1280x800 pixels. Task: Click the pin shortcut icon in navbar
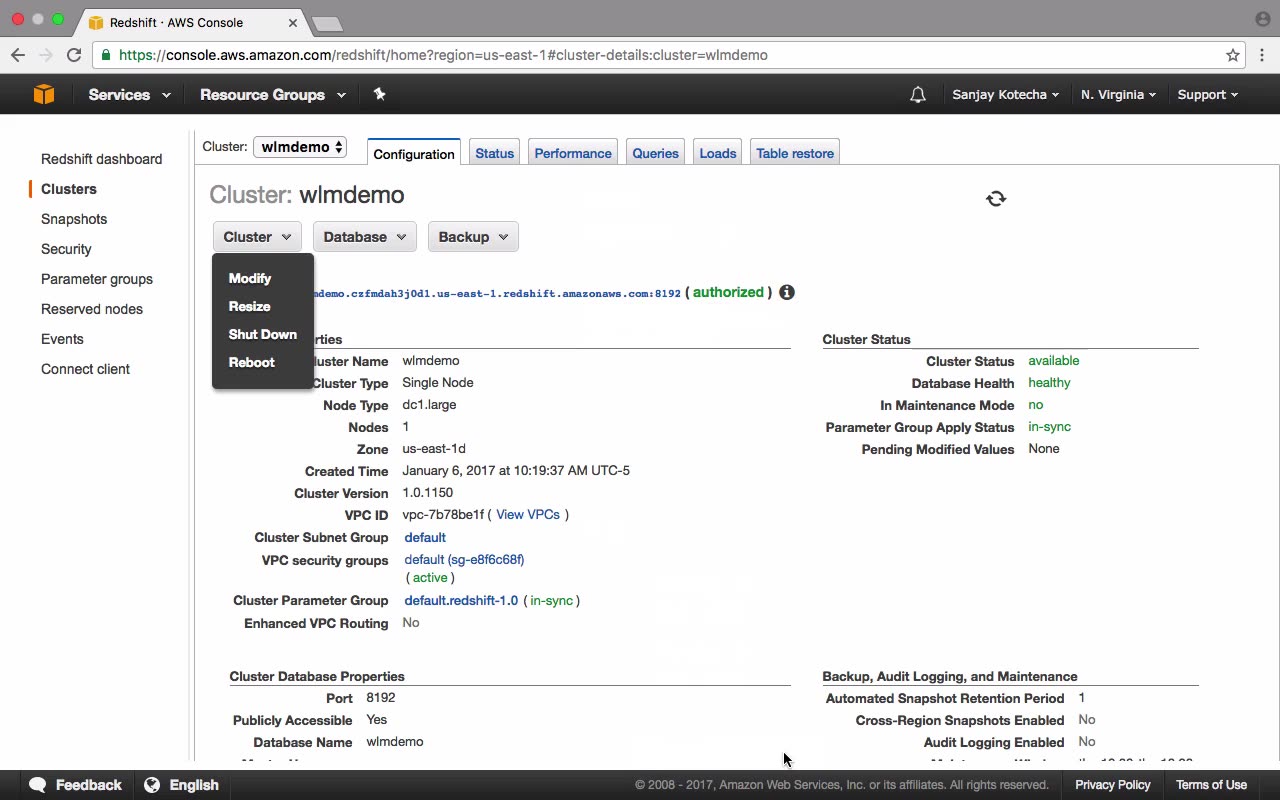(x=379, y=94)
